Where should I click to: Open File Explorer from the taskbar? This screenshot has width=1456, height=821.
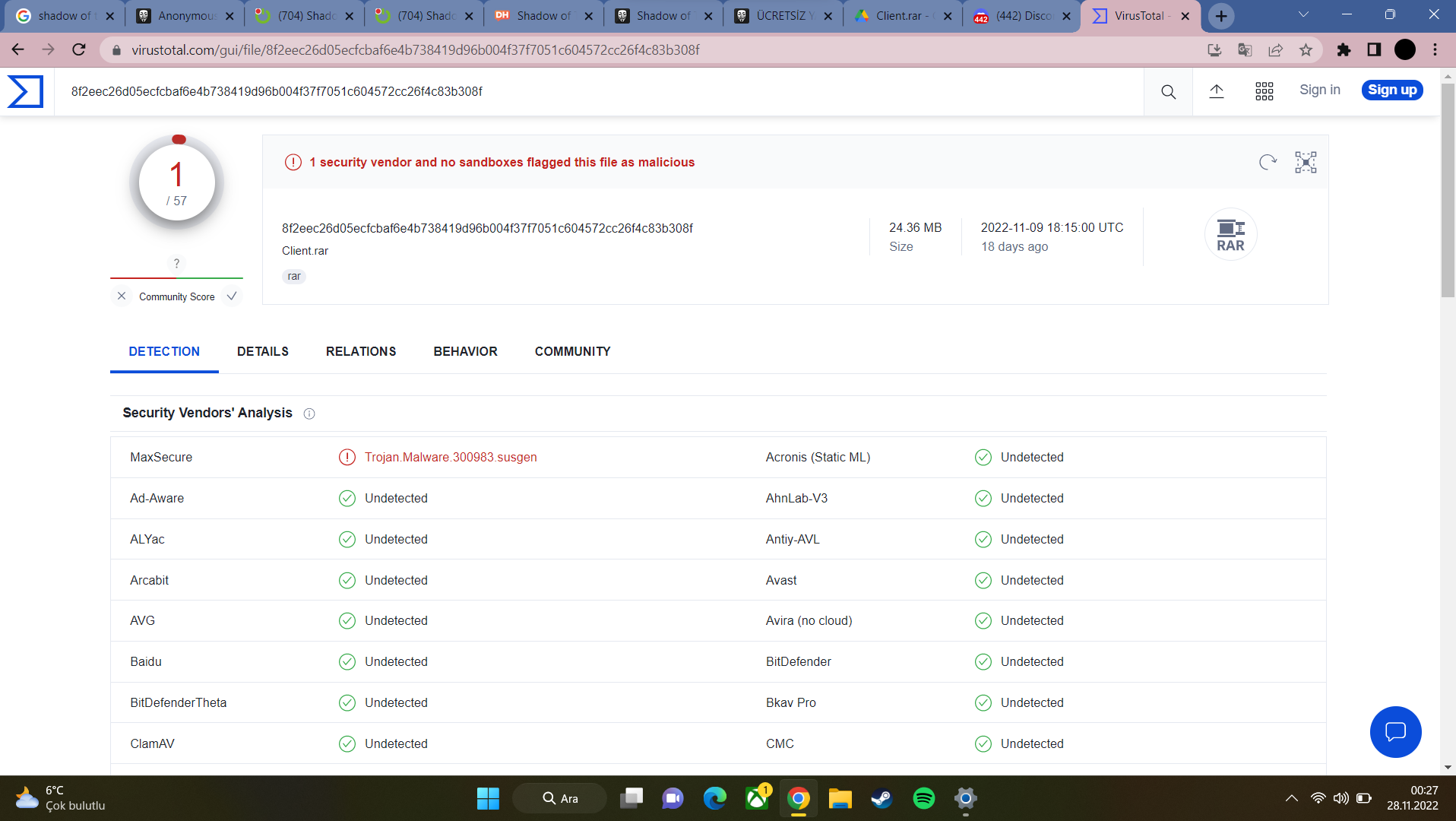pyautogui.click(x=840, y=798)
